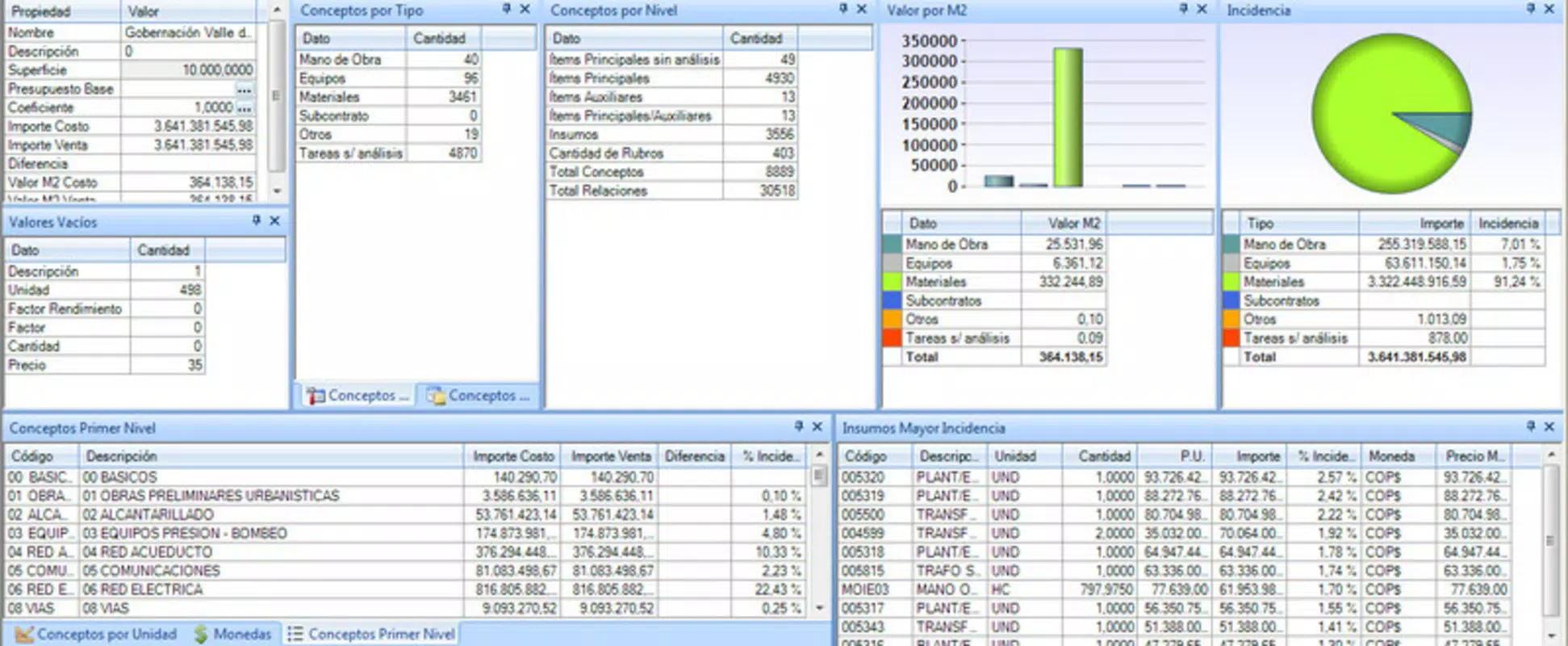Select the 02 ALCANTARILLADO row

(405, 514)
